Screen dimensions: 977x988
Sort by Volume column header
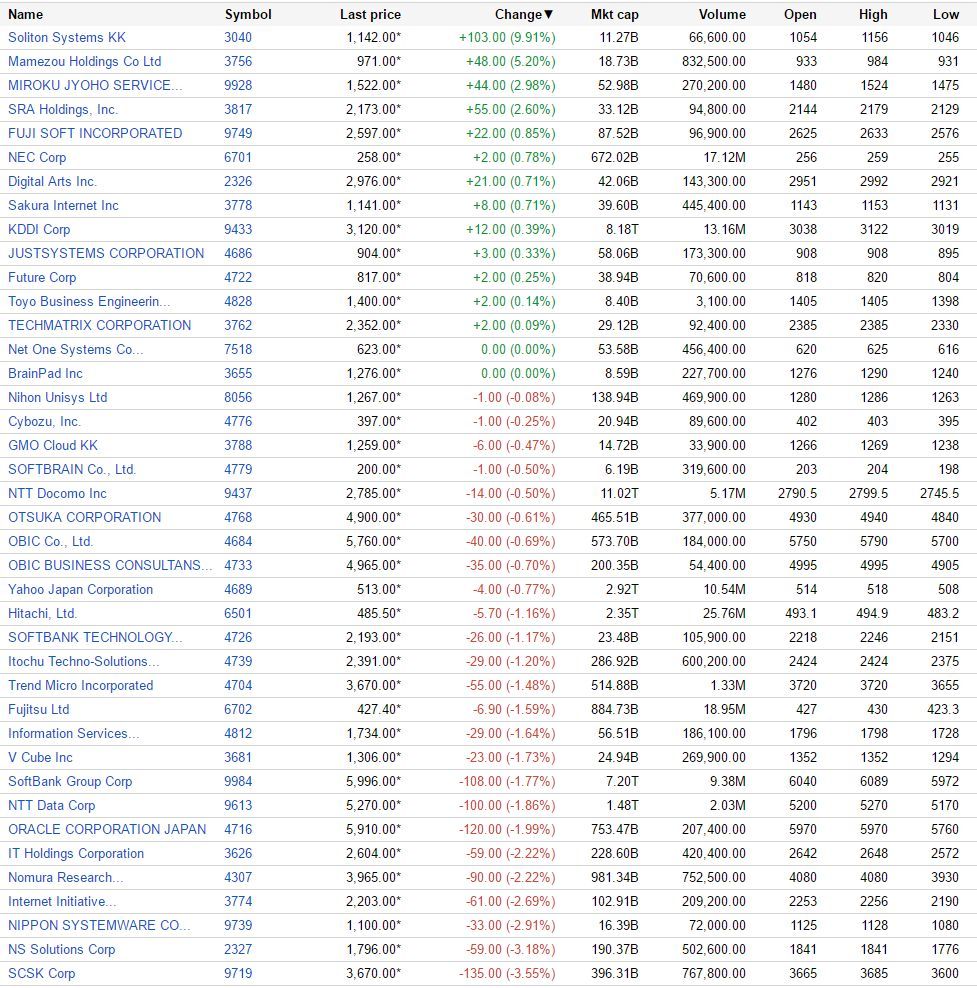point(722,14)
